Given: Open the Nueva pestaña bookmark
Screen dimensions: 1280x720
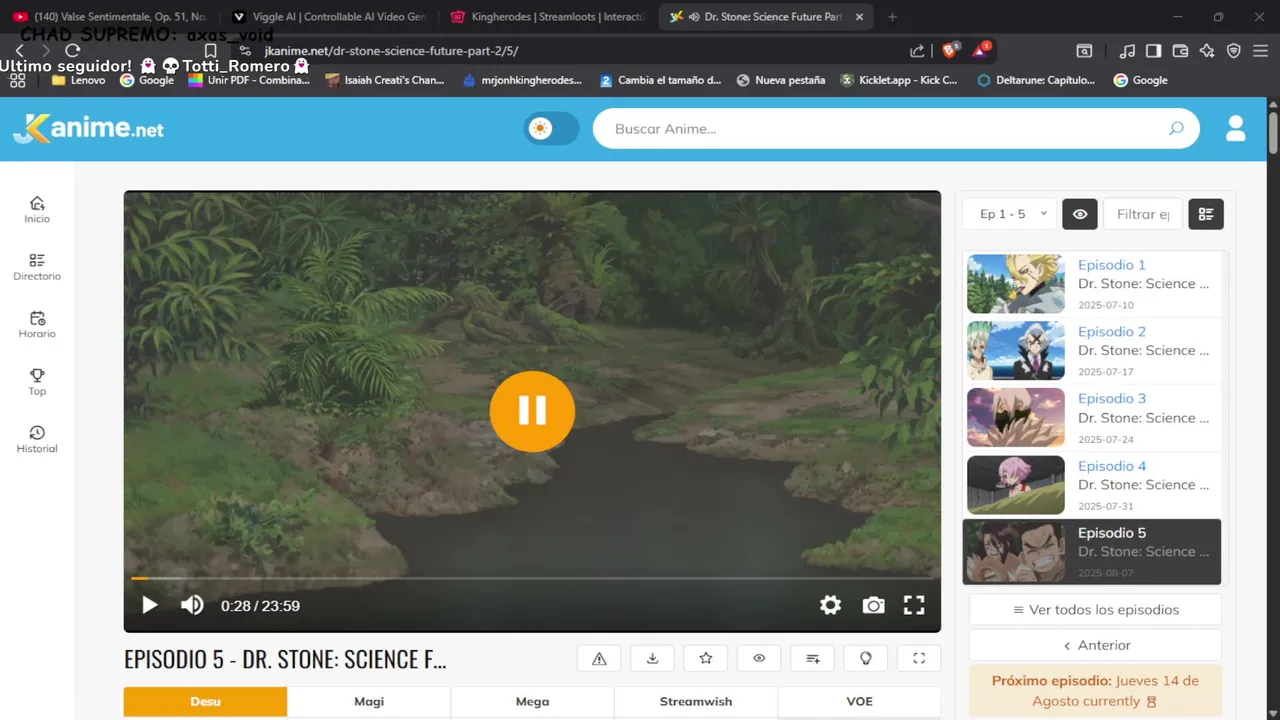Looking at the screenshot, I should click(x=780, y=80).
